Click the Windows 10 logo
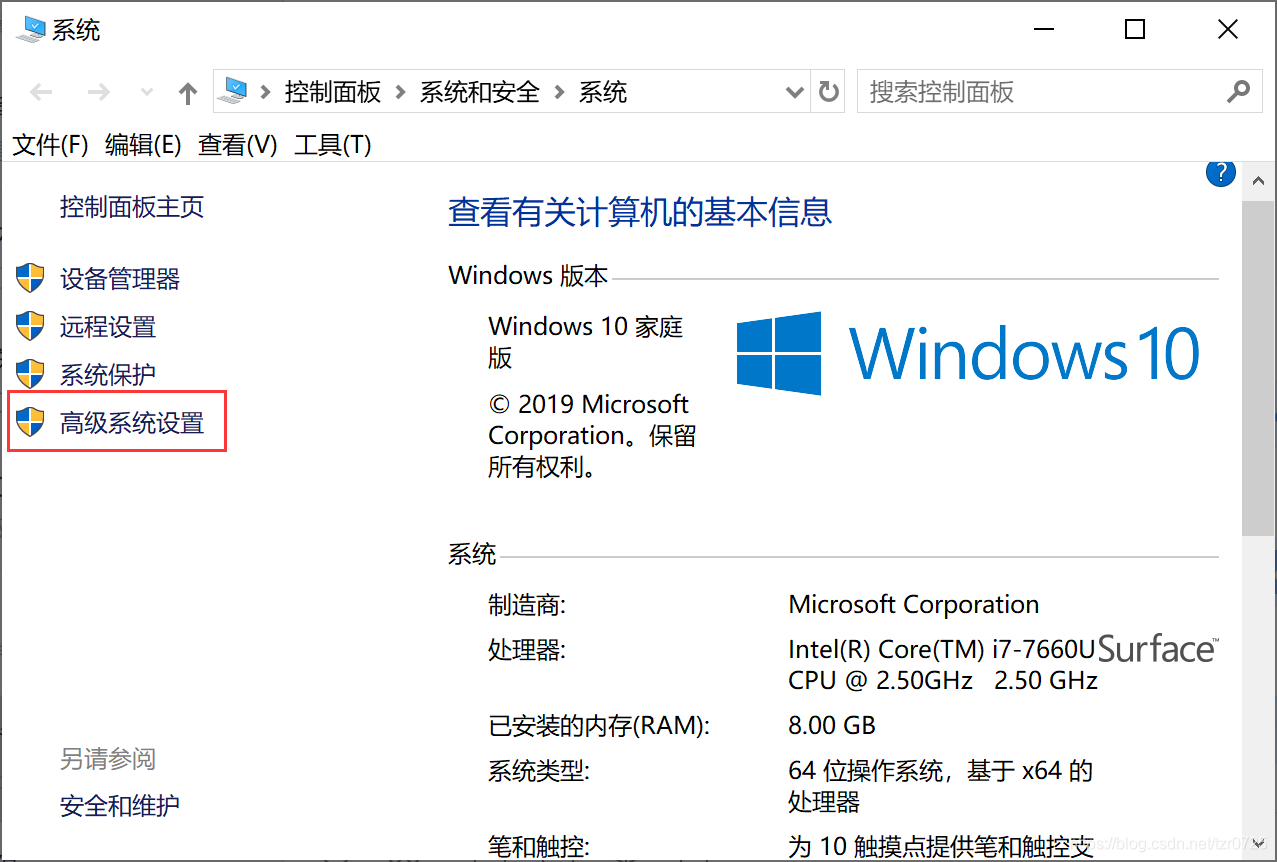This screenshot has width=1277, height=862. point(968,353)
